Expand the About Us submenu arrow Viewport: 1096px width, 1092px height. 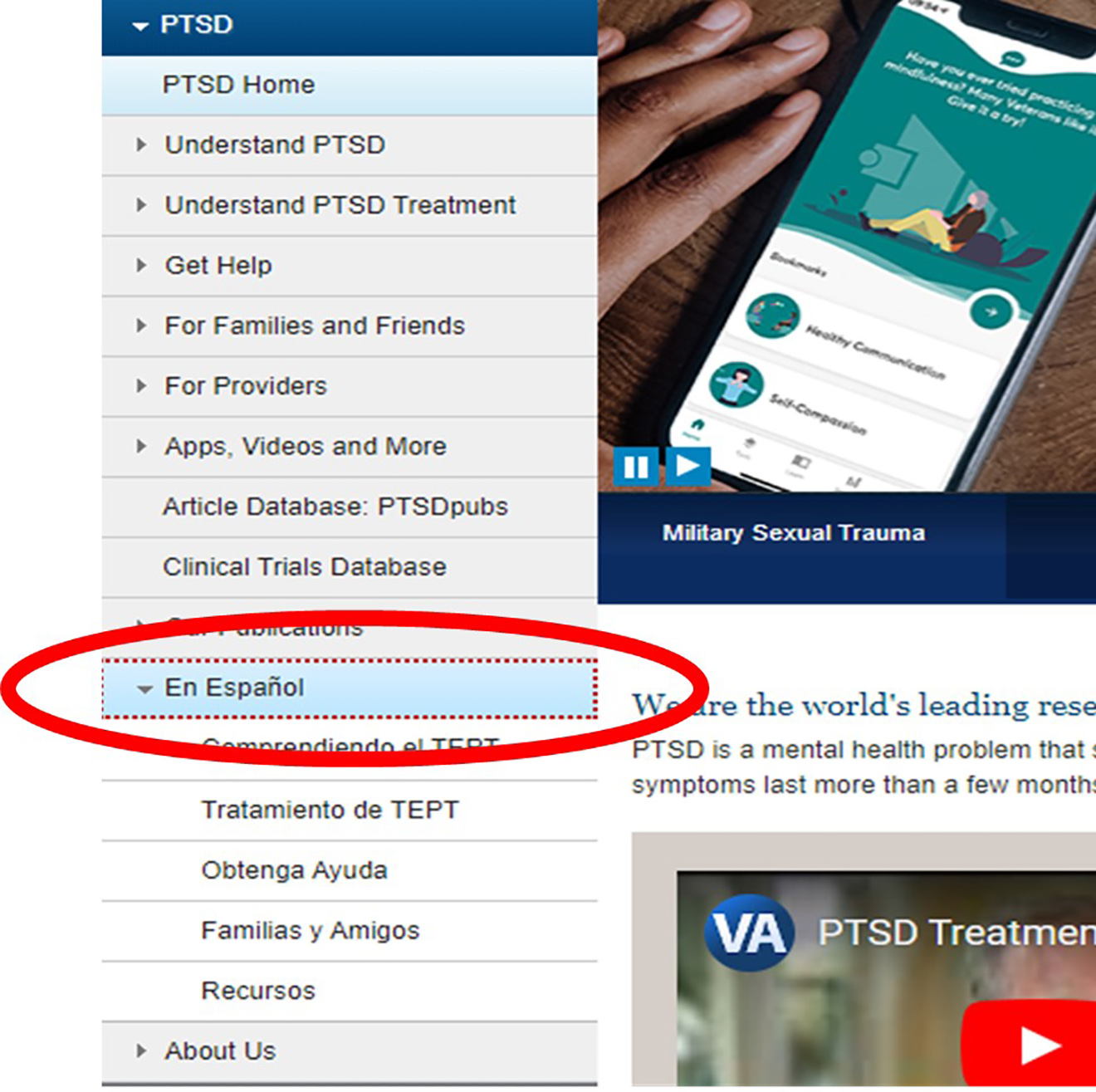141,1050
